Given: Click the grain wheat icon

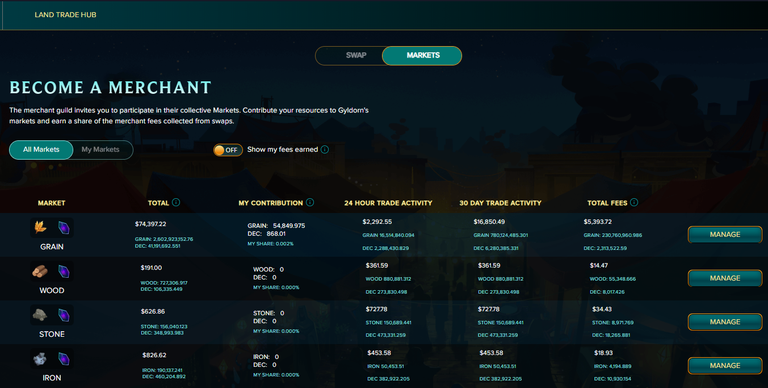Looking at the screenshot, I should 40,227.
